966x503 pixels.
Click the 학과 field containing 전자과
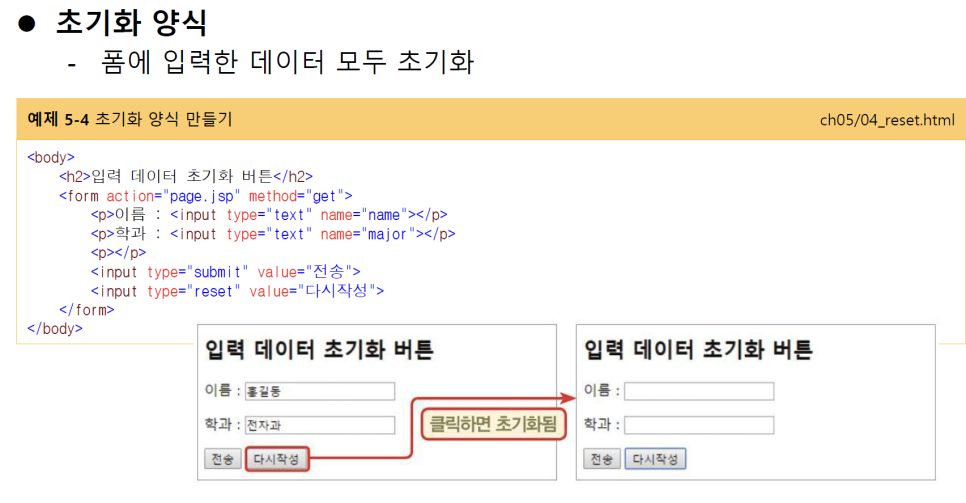pyautogui.click(x=320, y=425)
